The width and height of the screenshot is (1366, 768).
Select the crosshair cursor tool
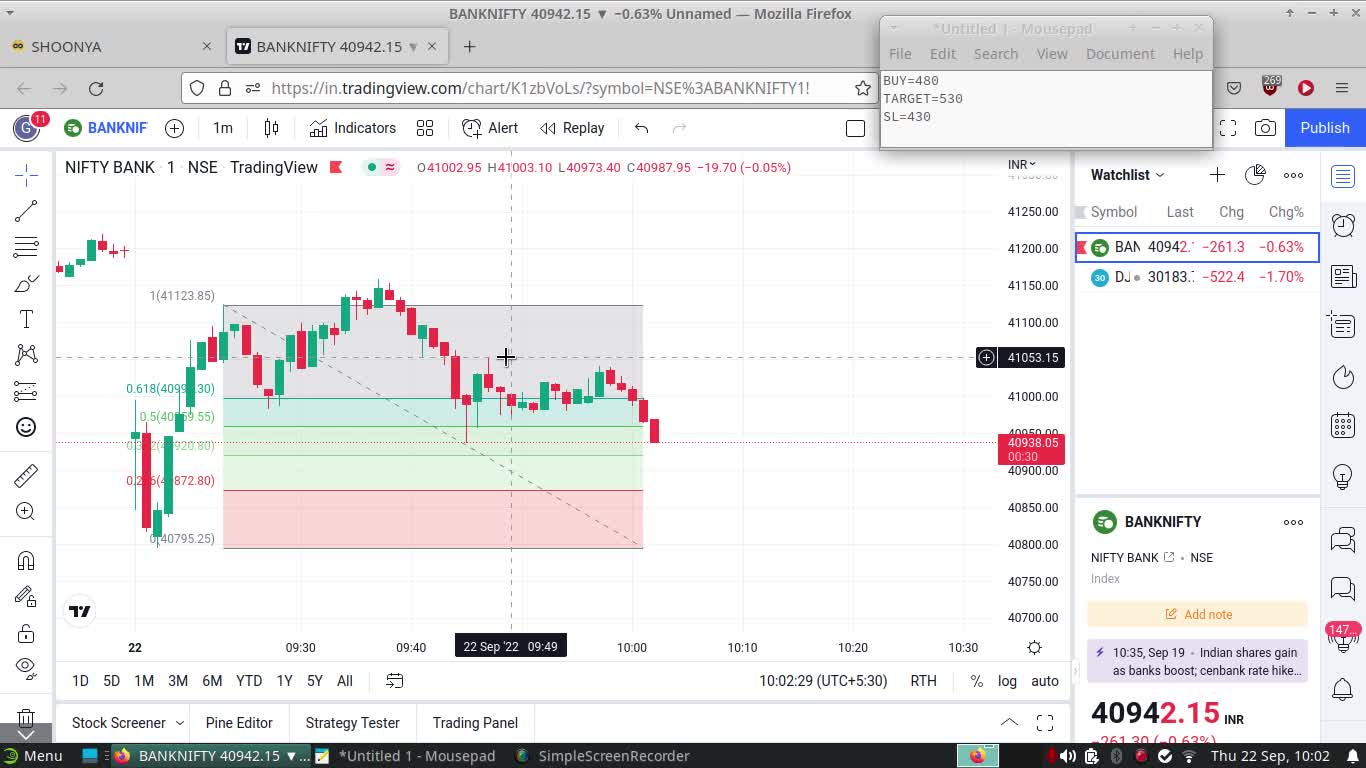pos(26,175)
